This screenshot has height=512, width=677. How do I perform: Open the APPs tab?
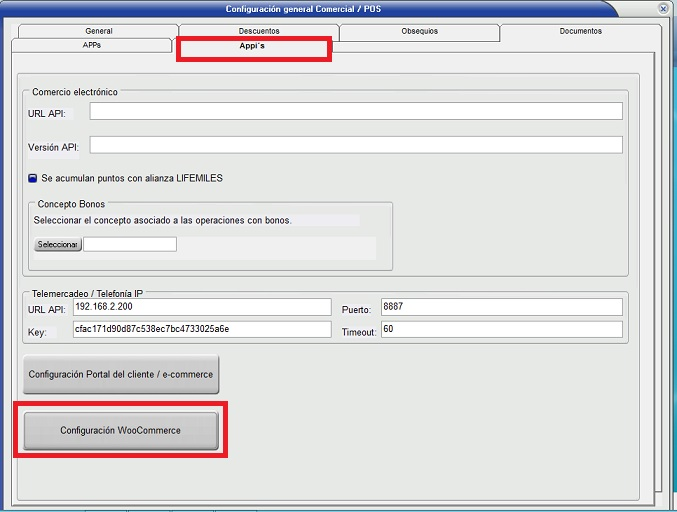click(91, 46)
